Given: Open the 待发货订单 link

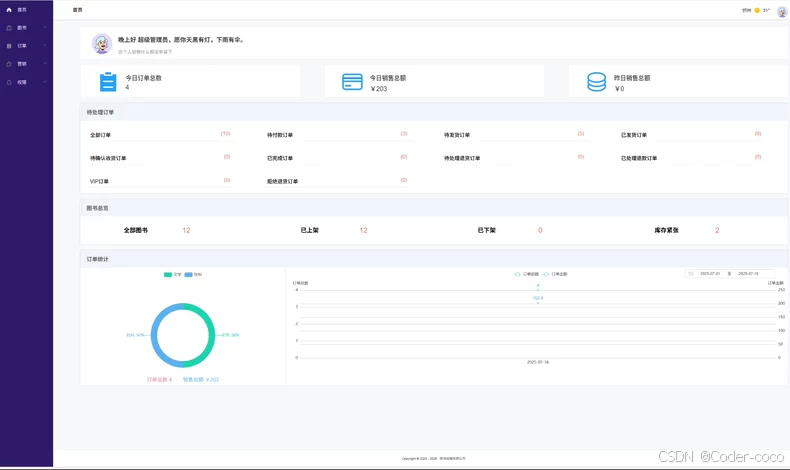Looking at the screenshot, I should point(457,135).
